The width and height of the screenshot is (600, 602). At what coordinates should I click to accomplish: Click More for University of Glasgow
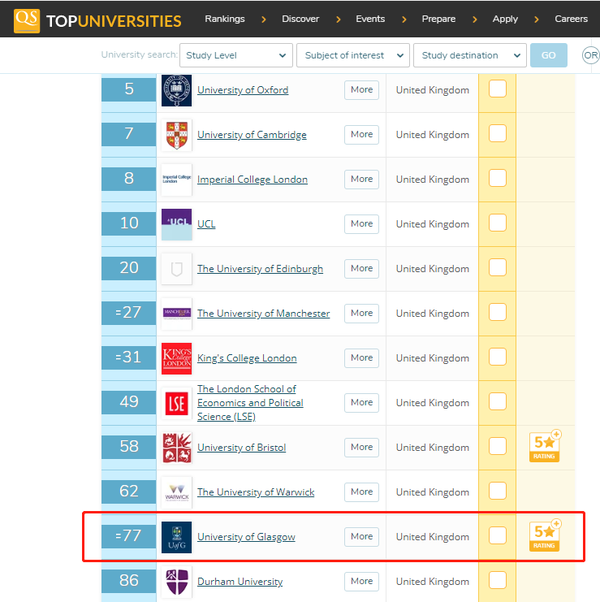click(x=362, y=536)
